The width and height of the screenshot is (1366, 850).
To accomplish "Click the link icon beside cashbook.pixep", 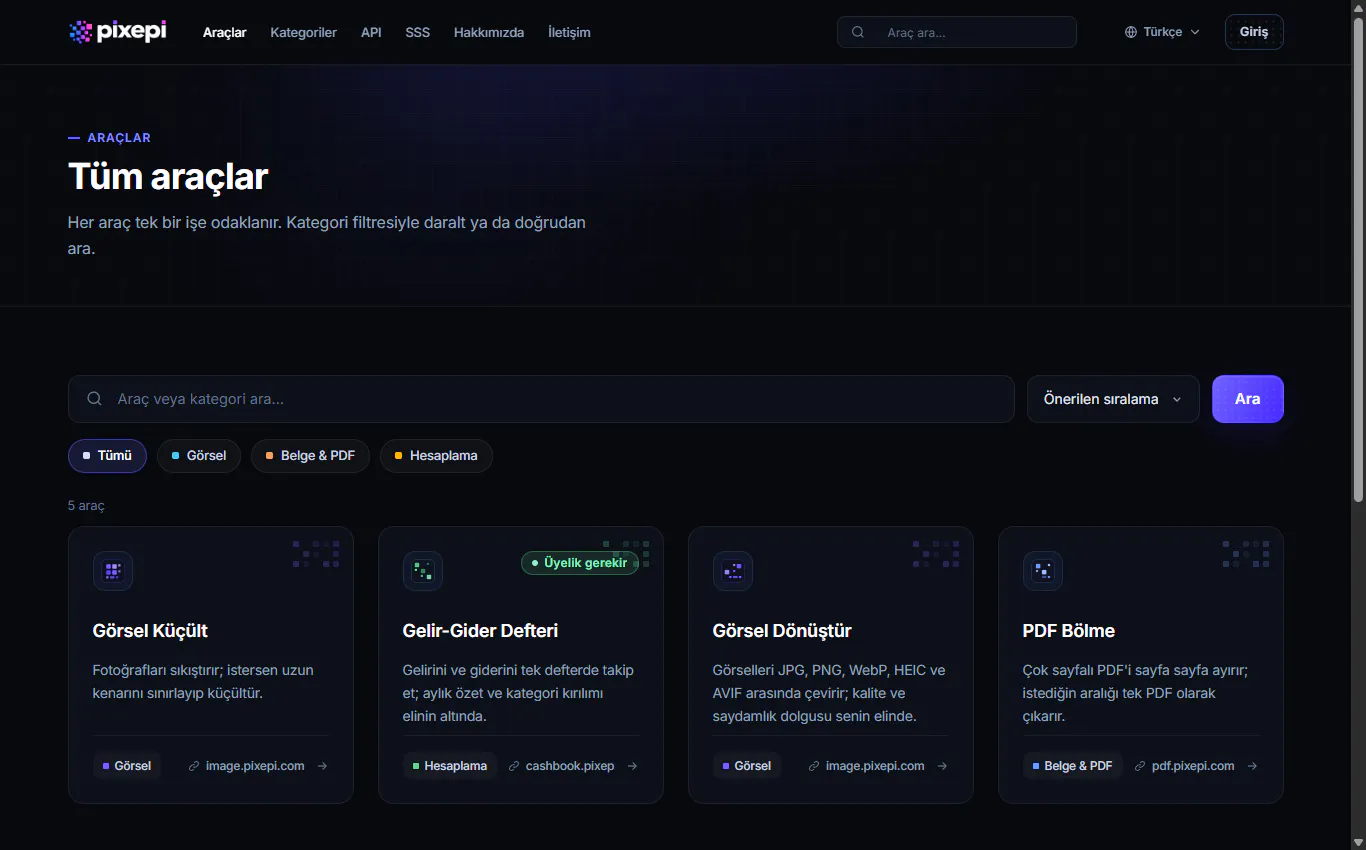I will [x=514, y=766].
